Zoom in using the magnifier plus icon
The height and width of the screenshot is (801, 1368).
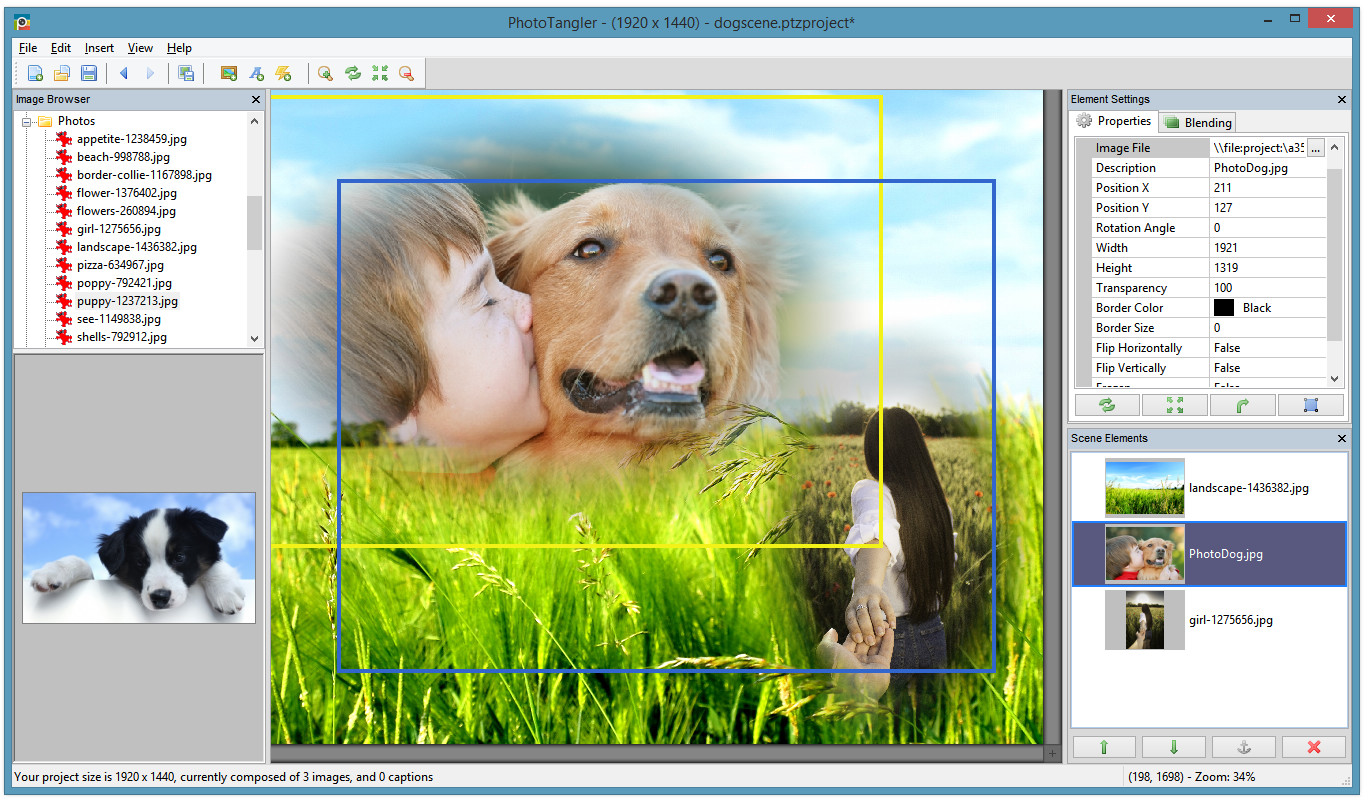pyautogui.click(x=325, y=73)
